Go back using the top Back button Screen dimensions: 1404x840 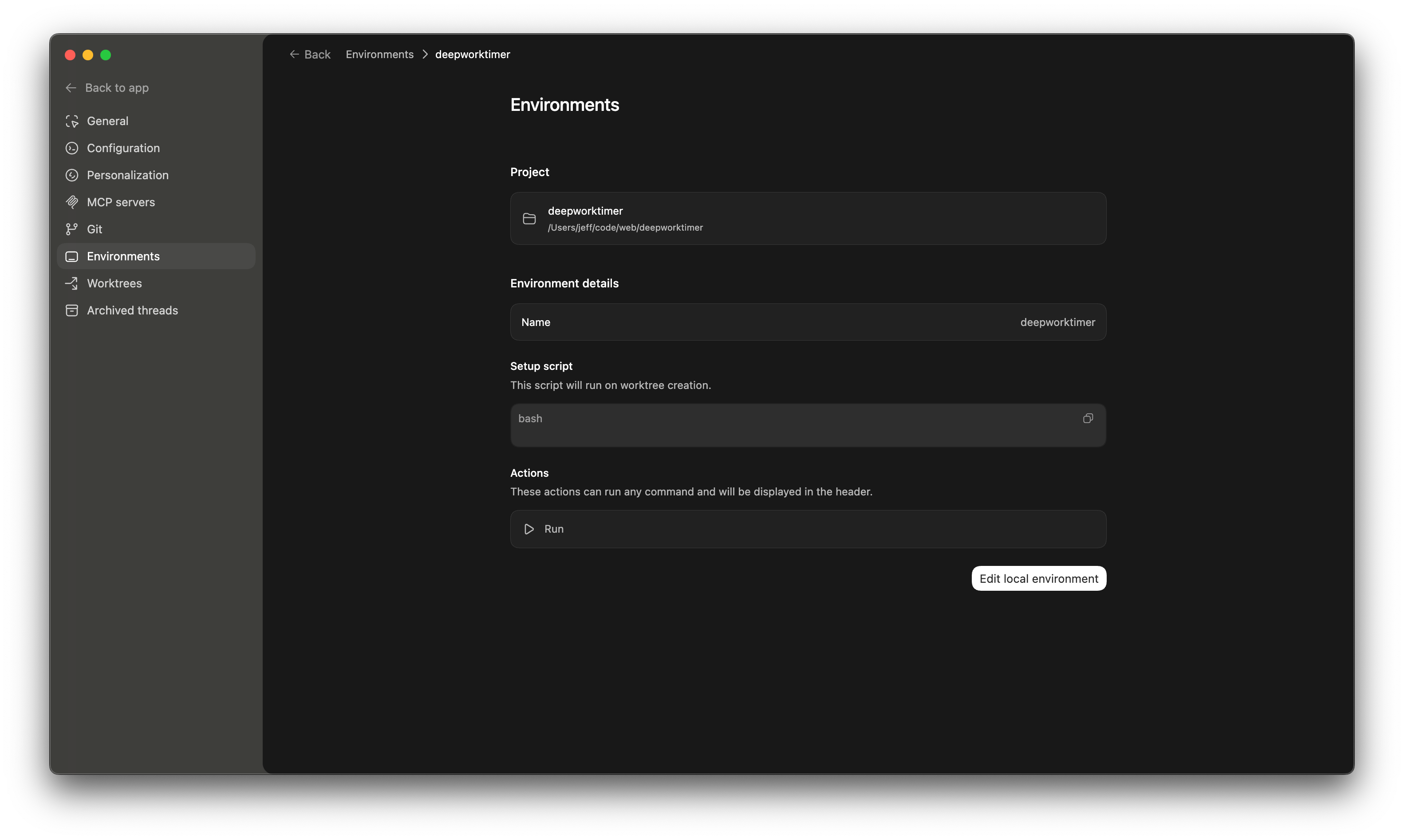pos(310,55)
